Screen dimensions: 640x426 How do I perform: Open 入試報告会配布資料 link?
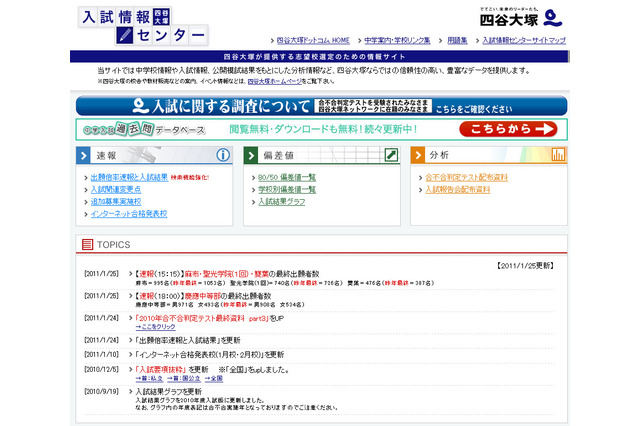tap(458, 190)
